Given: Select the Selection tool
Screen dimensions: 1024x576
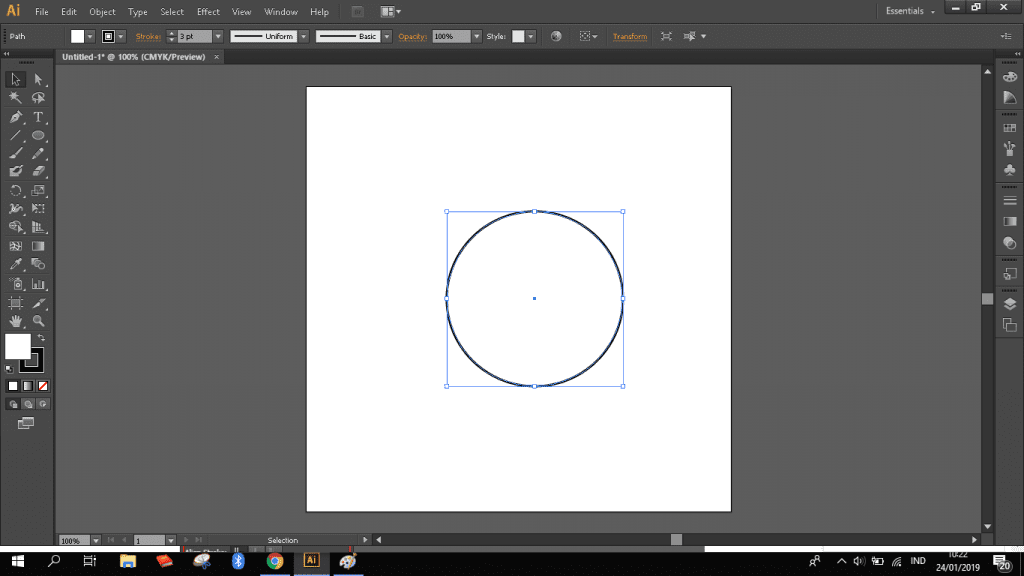Looking at the screenshot, I should click(x=15, y=79).
